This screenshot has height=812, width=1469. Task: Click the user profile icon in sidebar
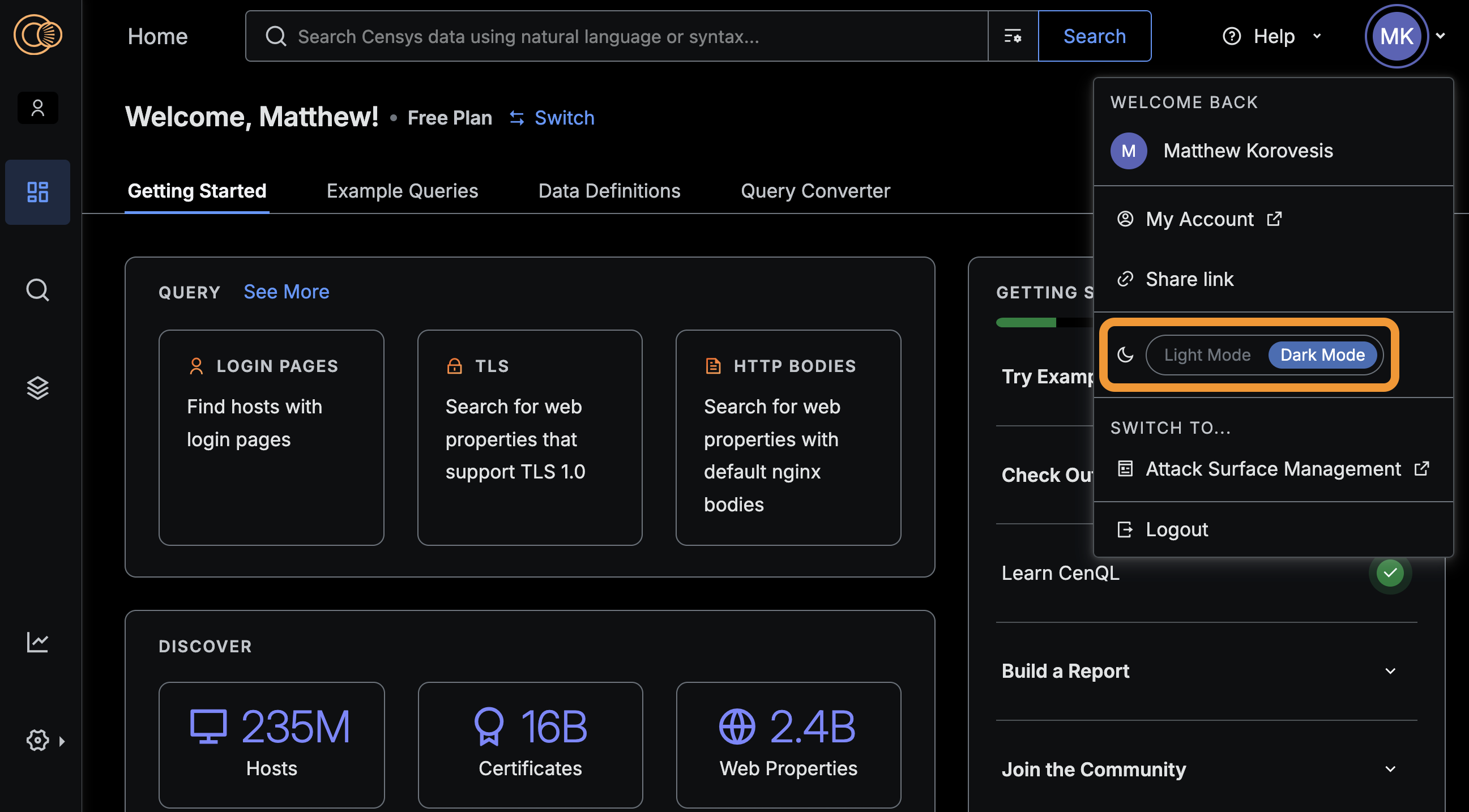[x=37, y=108]
